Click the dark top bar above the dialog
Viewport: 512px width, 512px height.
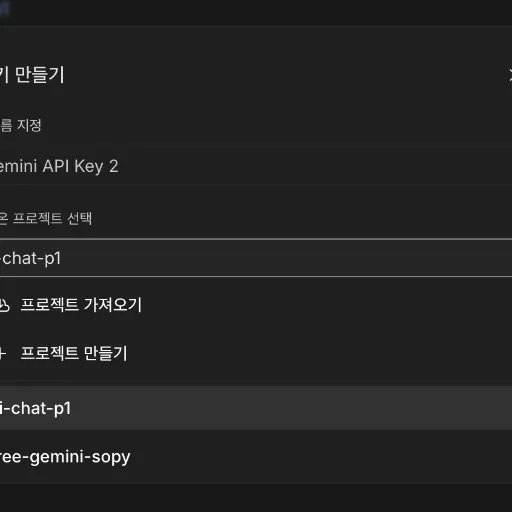pyautogui.click(x=256, y=13)
